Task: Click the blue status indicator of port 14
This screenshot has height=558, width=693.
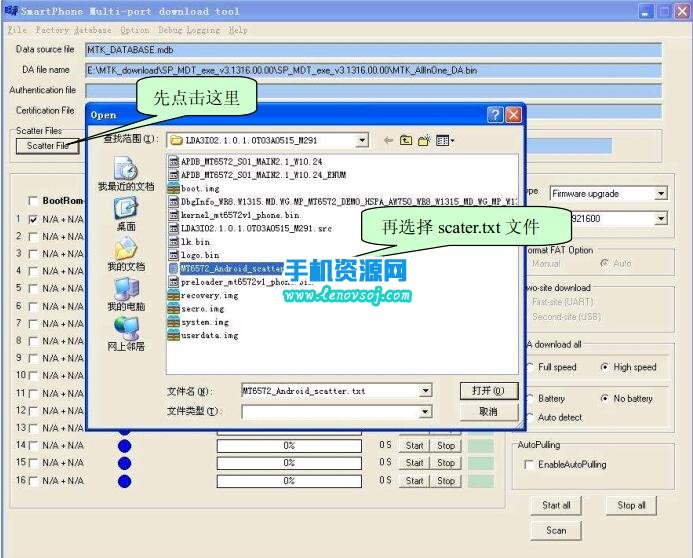Action: coord(125,446)
